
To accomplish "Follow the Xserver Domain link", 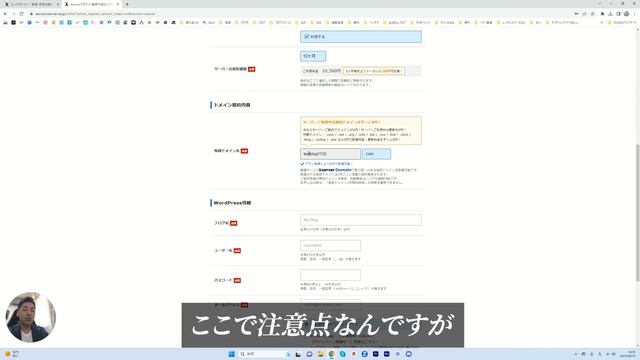I will (x=335, y=170).
